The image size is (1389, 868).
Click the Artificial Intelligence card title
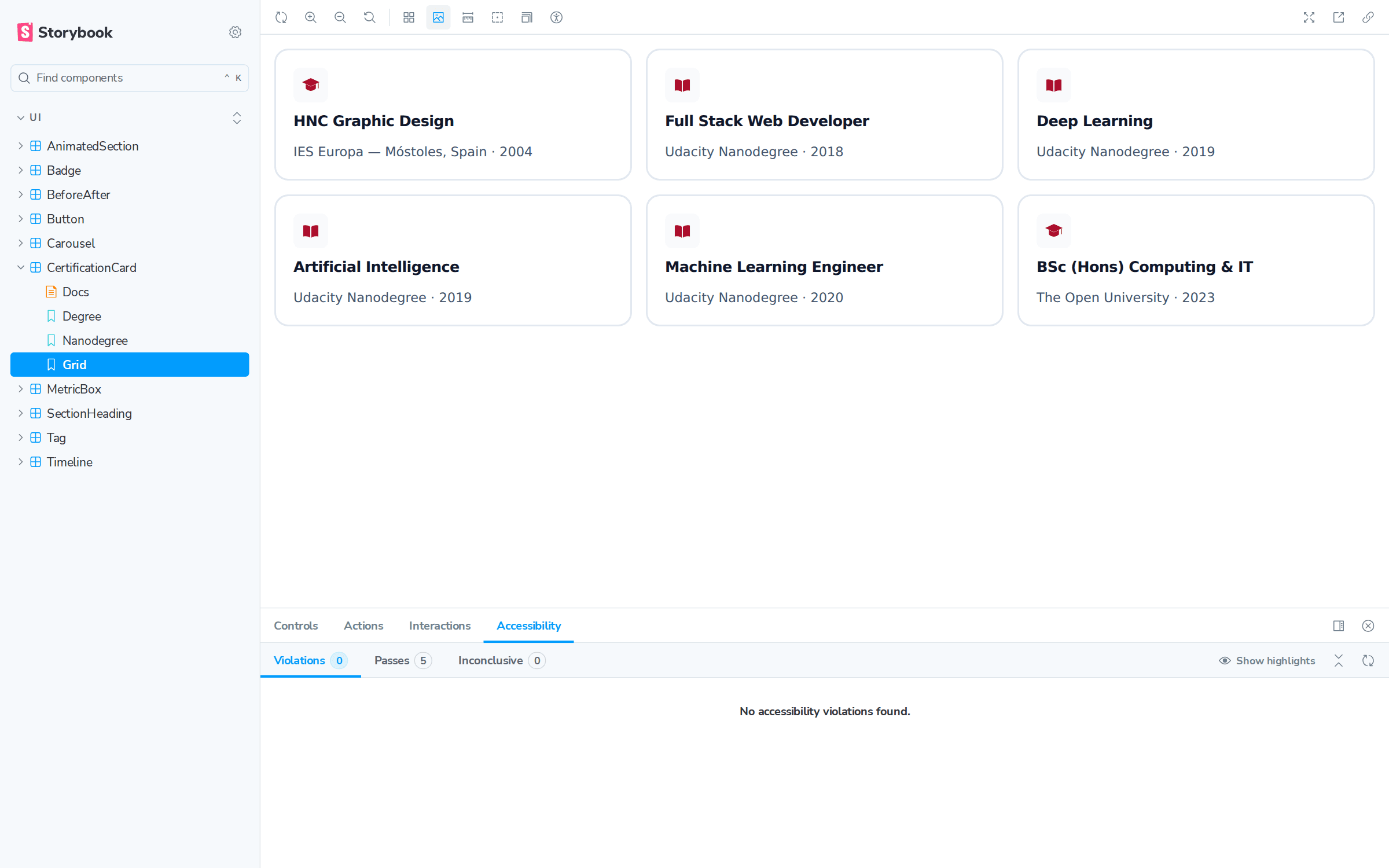tap(376, 266)
